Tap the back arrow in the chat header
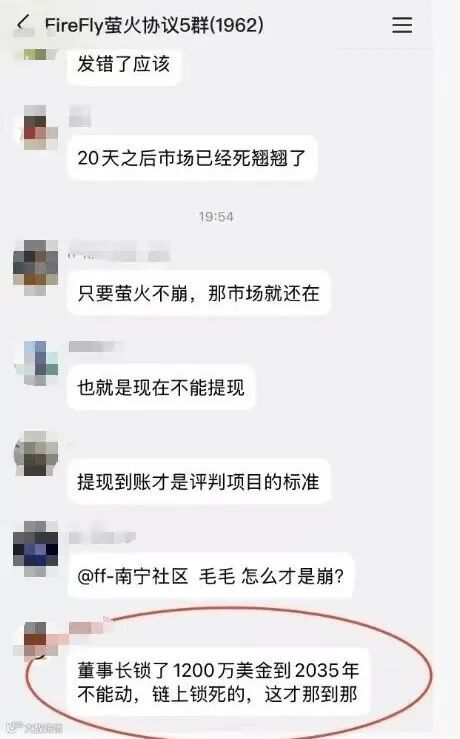This screenshot has width=460, height=739. click(x=22, y=23)
